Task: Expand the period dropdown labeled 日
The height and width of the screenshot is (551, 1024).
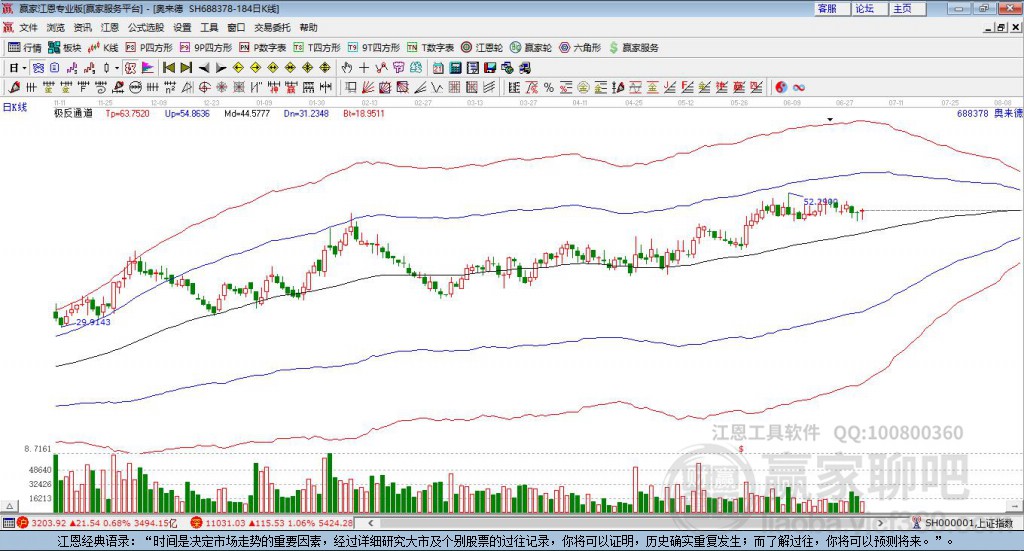Action: pyautogui.click(x=17, y=68)
